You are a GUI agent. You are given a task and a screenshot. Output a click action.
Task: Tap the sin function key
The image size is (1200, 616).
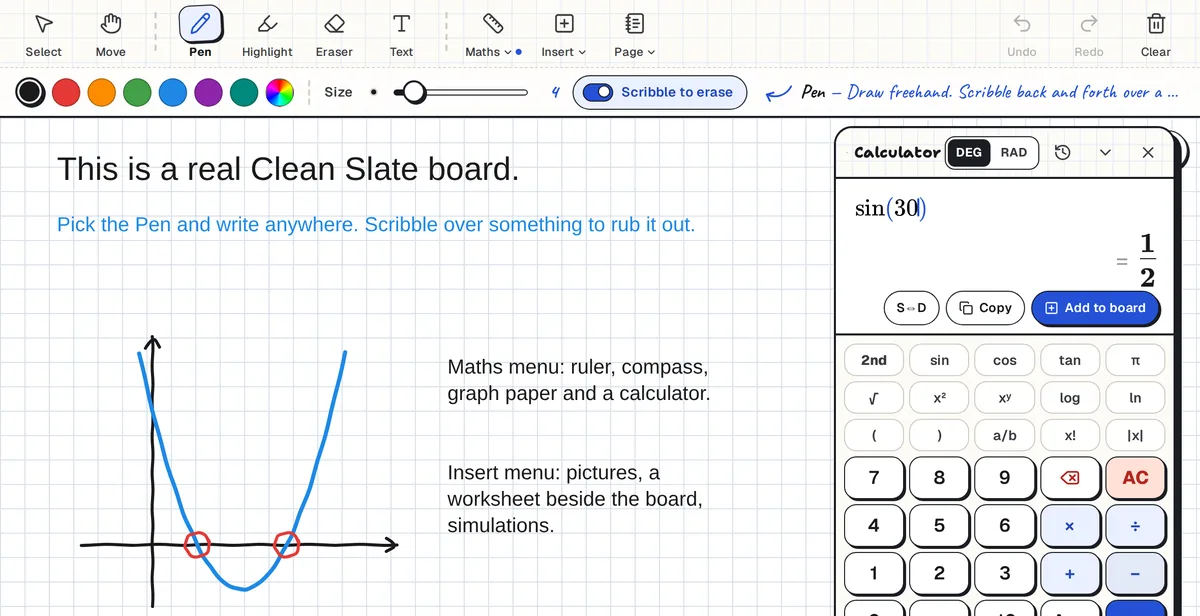coord(939,360)
